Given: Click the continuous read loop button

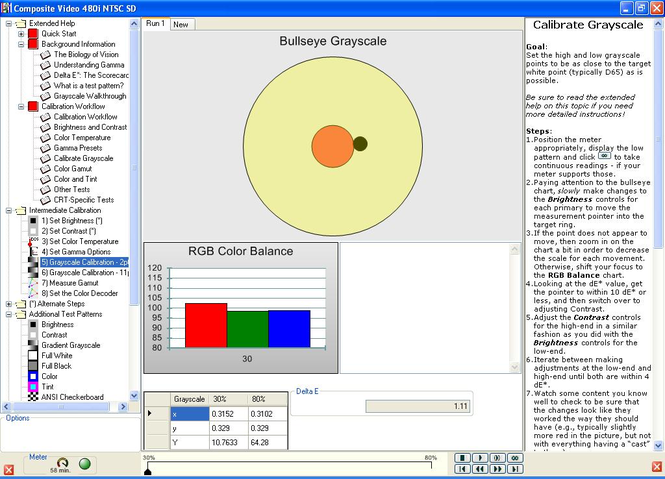Looking at the screenshot, I should click(x=515, y=457).
